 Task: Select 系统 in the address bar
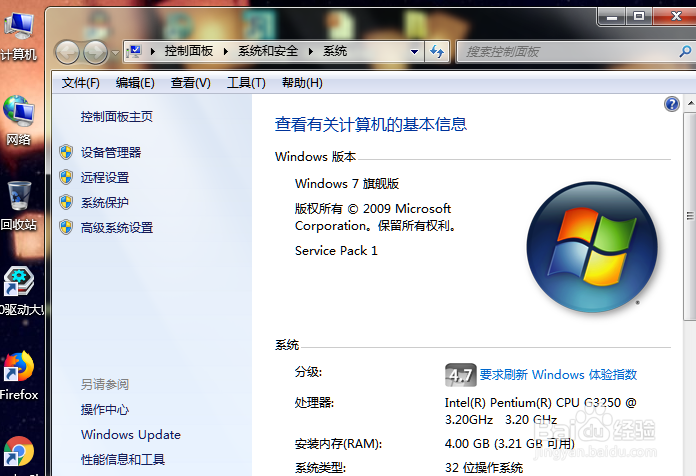[x=335, y=51]
